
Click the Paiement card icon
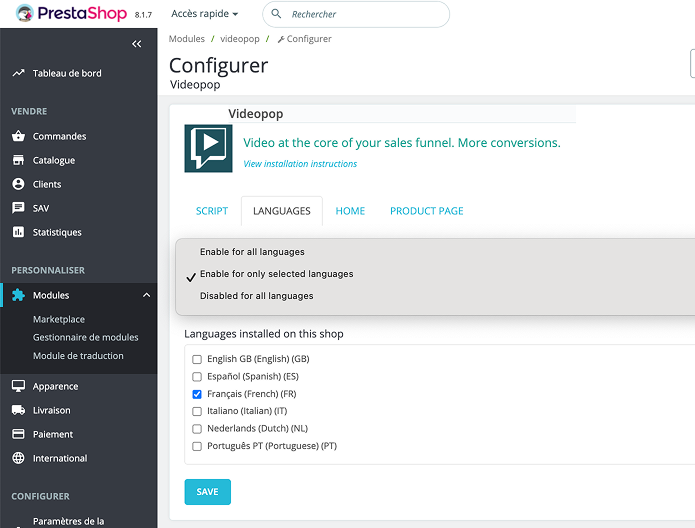[x=18, y=434]
